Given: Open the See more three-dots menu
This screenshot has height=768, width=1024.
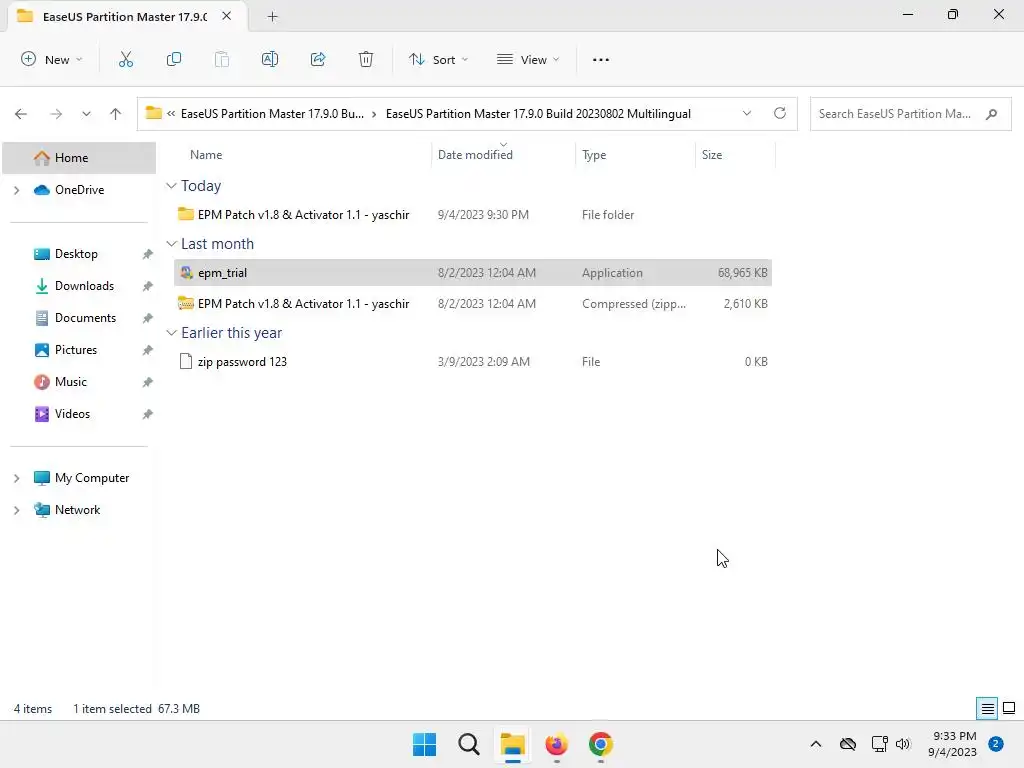Looking at the screenshot, I should (x=601, y=59).
